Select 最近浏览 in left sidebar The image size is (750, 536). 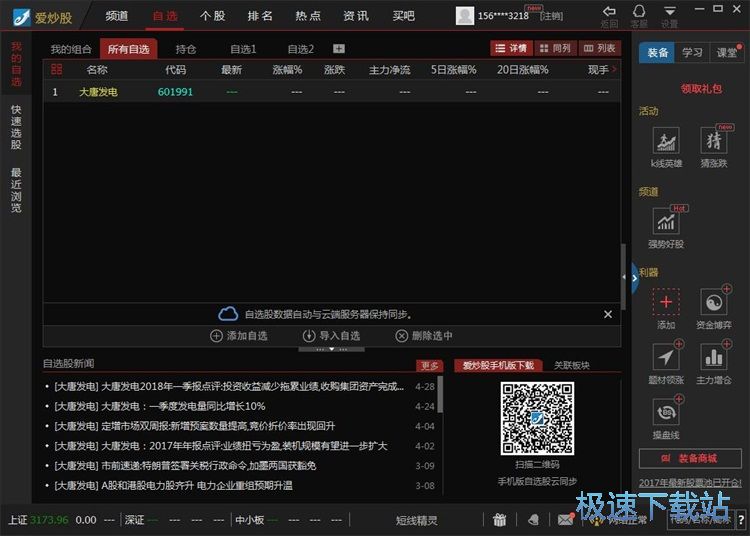coord(16,190)
